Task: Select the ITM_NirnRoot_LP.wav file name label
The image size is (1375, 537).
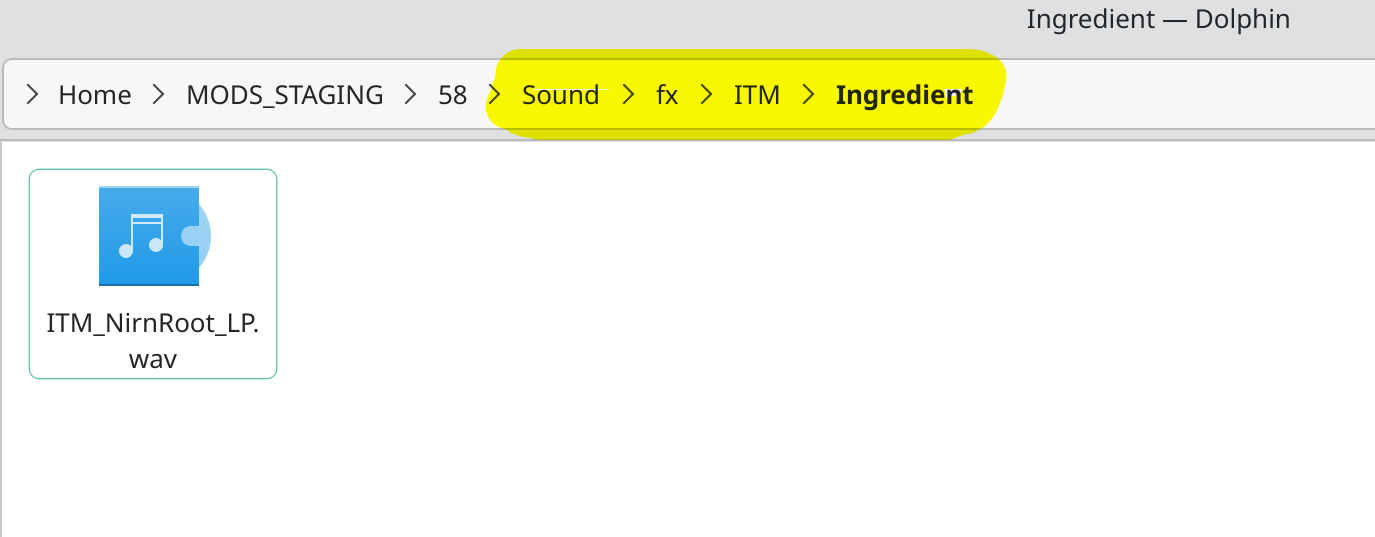Action: click(152, 341)
